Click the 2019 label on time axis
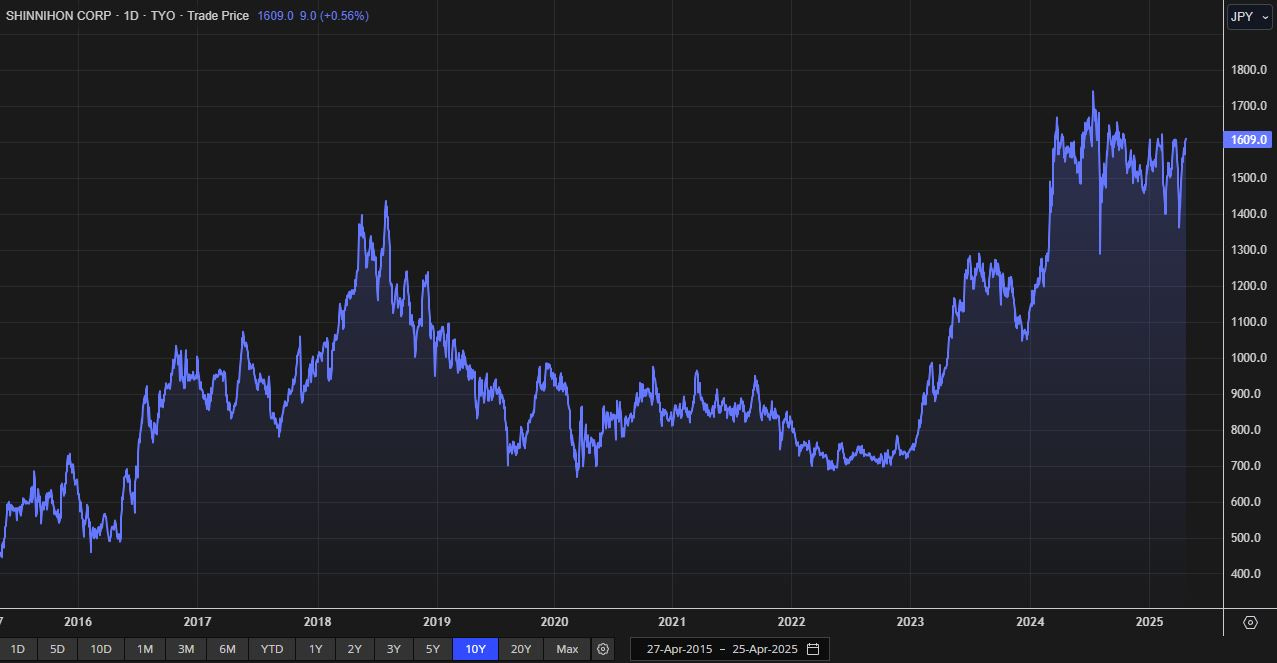The height and width of the screenshot is (663, 1277). coord(436,622)
